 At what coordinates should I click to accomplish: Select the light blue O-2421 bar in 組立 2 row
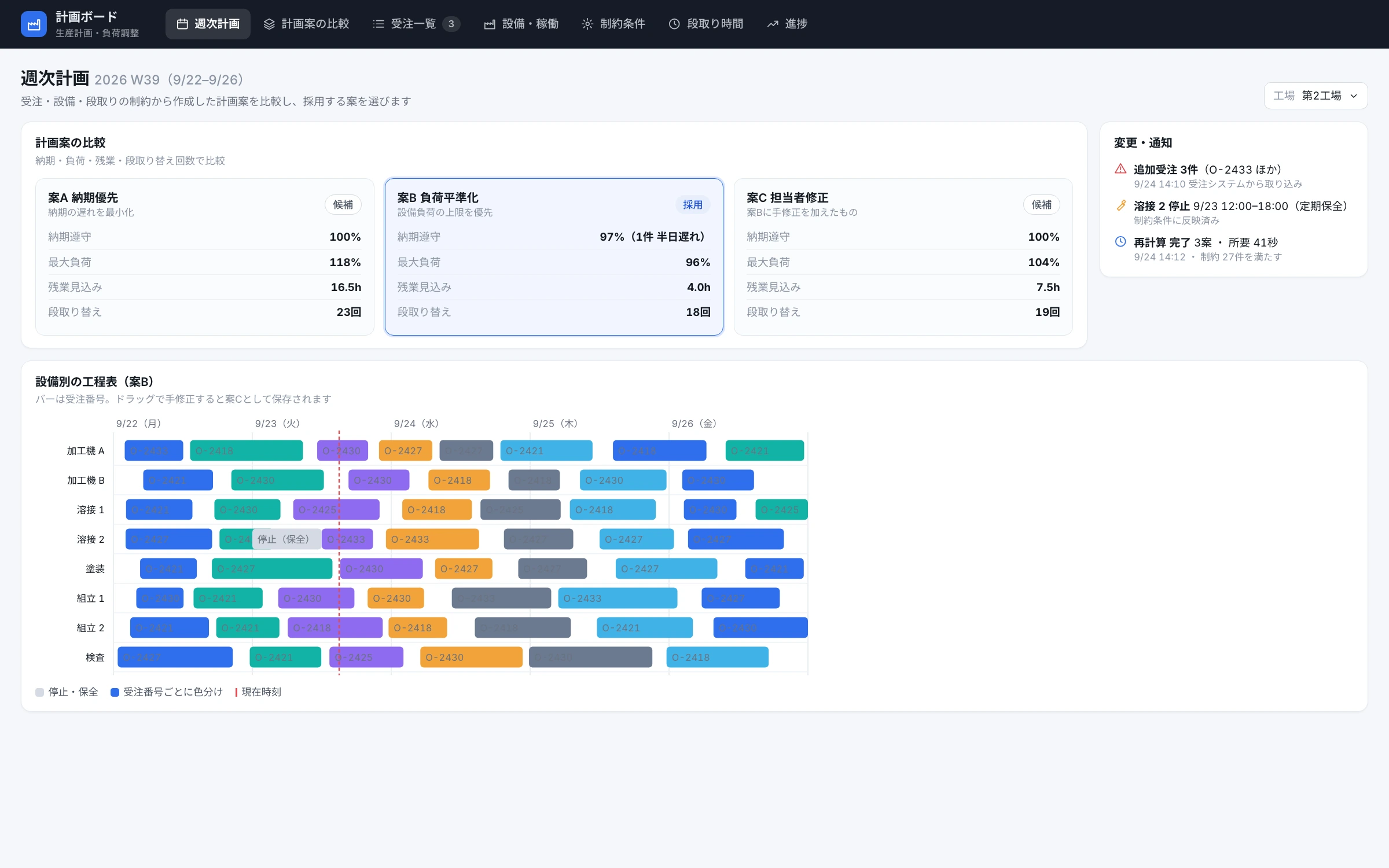(x=645, y=628)
